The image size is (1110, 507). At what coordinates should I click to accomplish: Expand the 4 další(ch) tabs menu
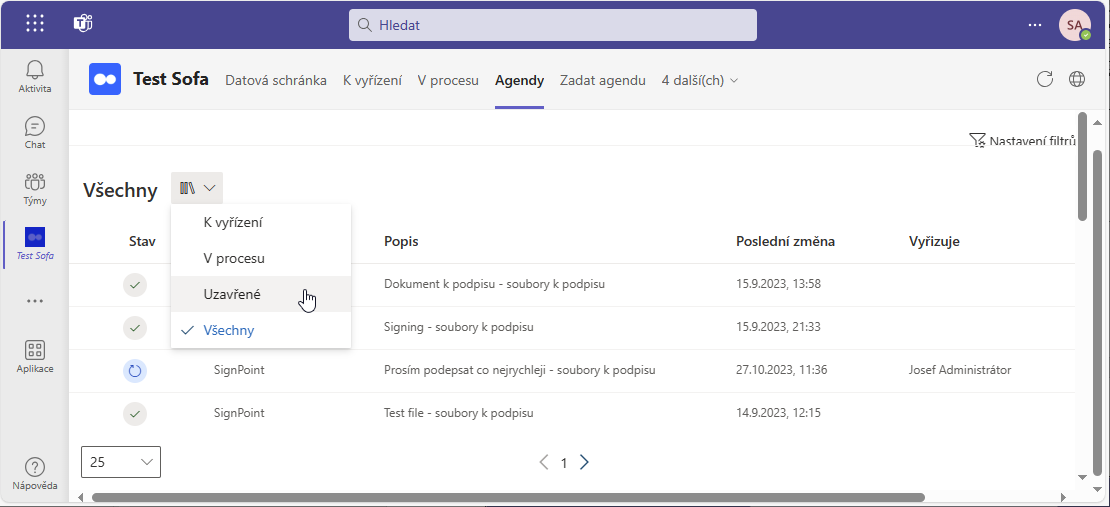point(699,80)
